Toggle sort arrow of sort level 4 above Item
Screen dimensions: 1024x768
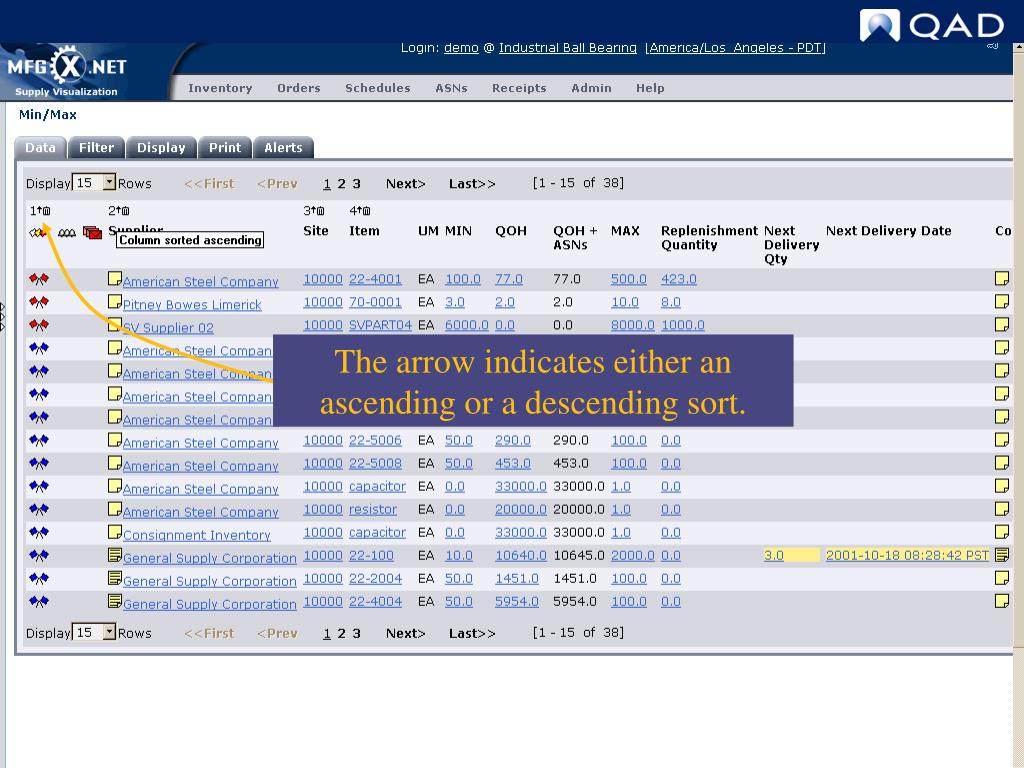(x=360, y=210)
